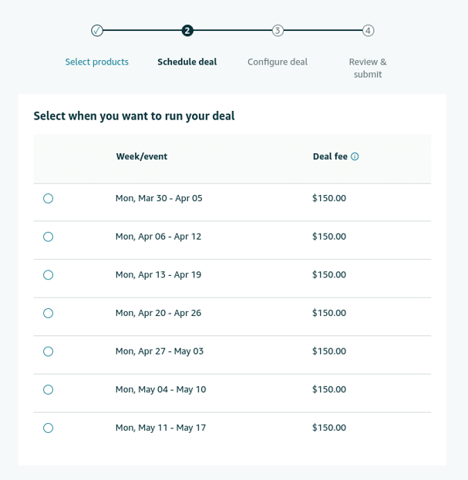Click the Deal fee info icon
Image resolution: width=468 pixels, height=480 pixels.
(x=355, y=156)
